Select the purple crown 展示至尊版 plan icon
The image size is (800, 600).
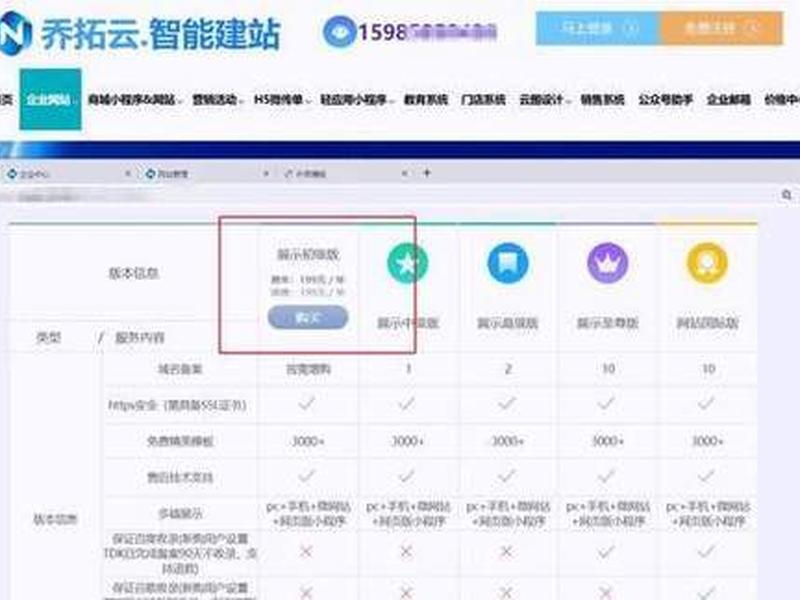click(x=607, y=263)
